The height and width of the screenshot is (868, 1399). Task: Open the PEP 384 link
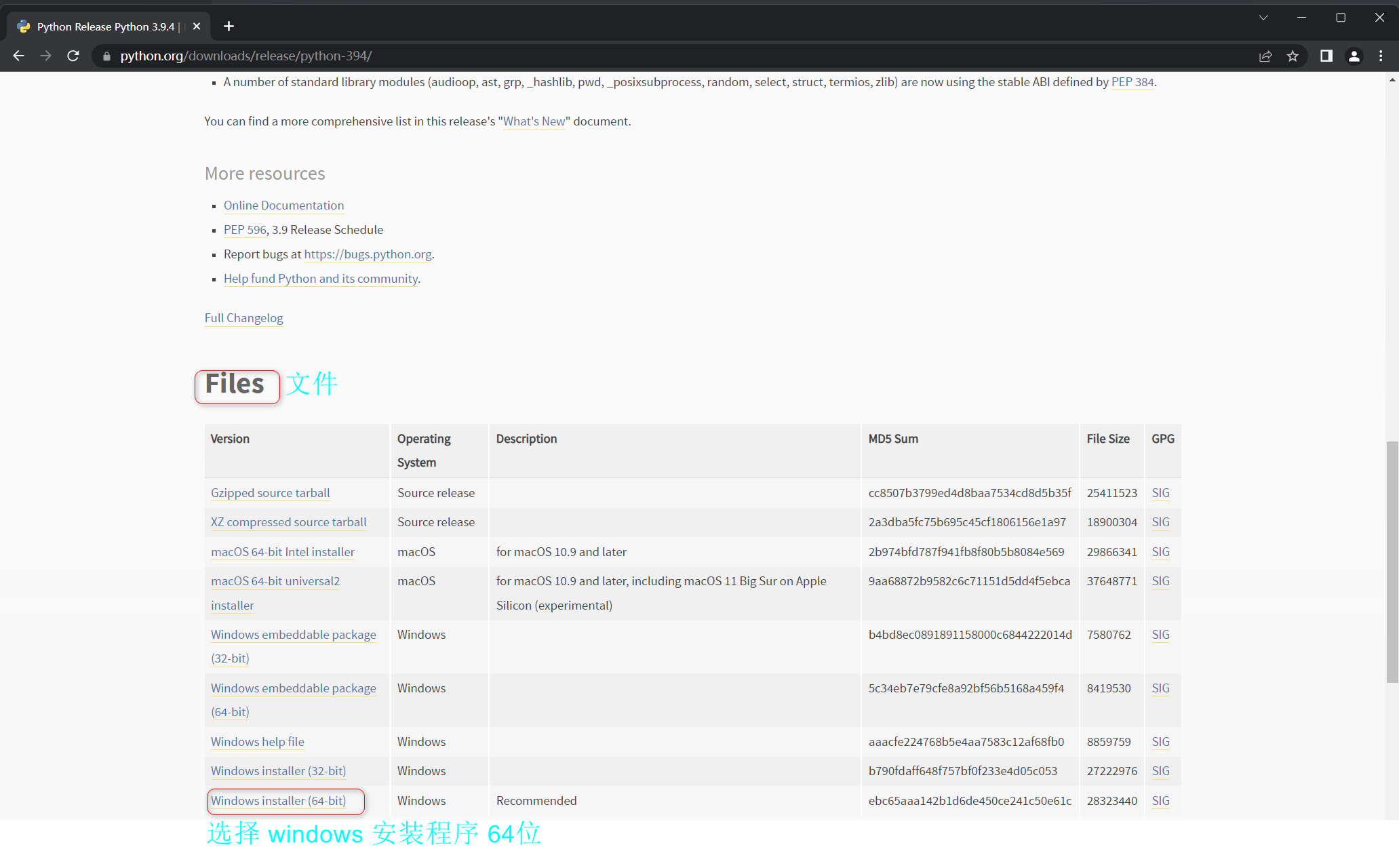(x=1132, y=82)
